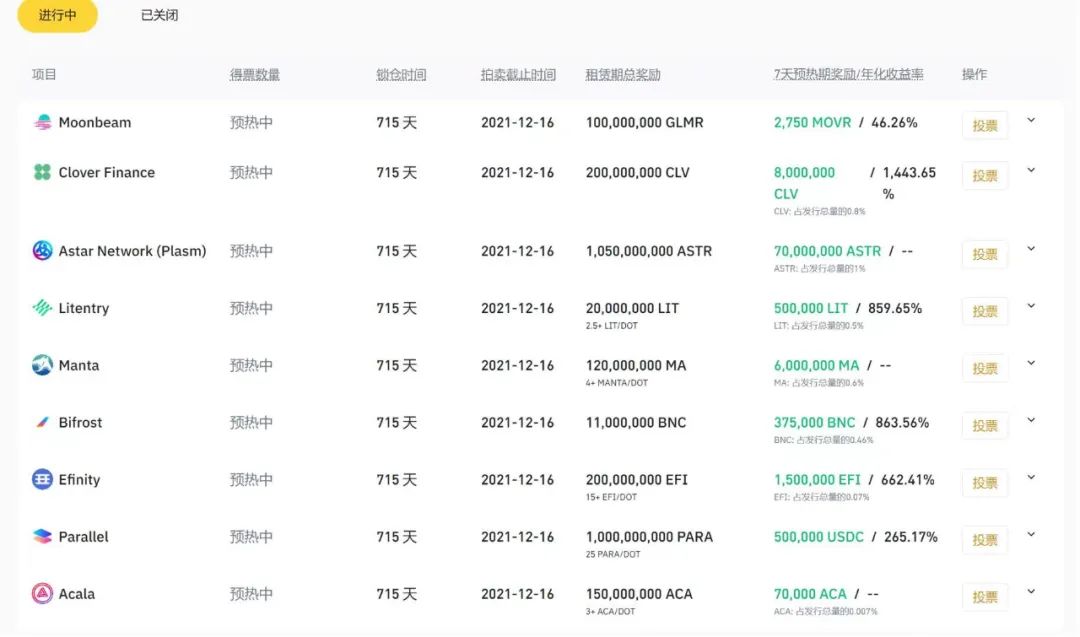The image size is (1080, 637).
Task: Select the Litentry project name
Action: [84, 309]
